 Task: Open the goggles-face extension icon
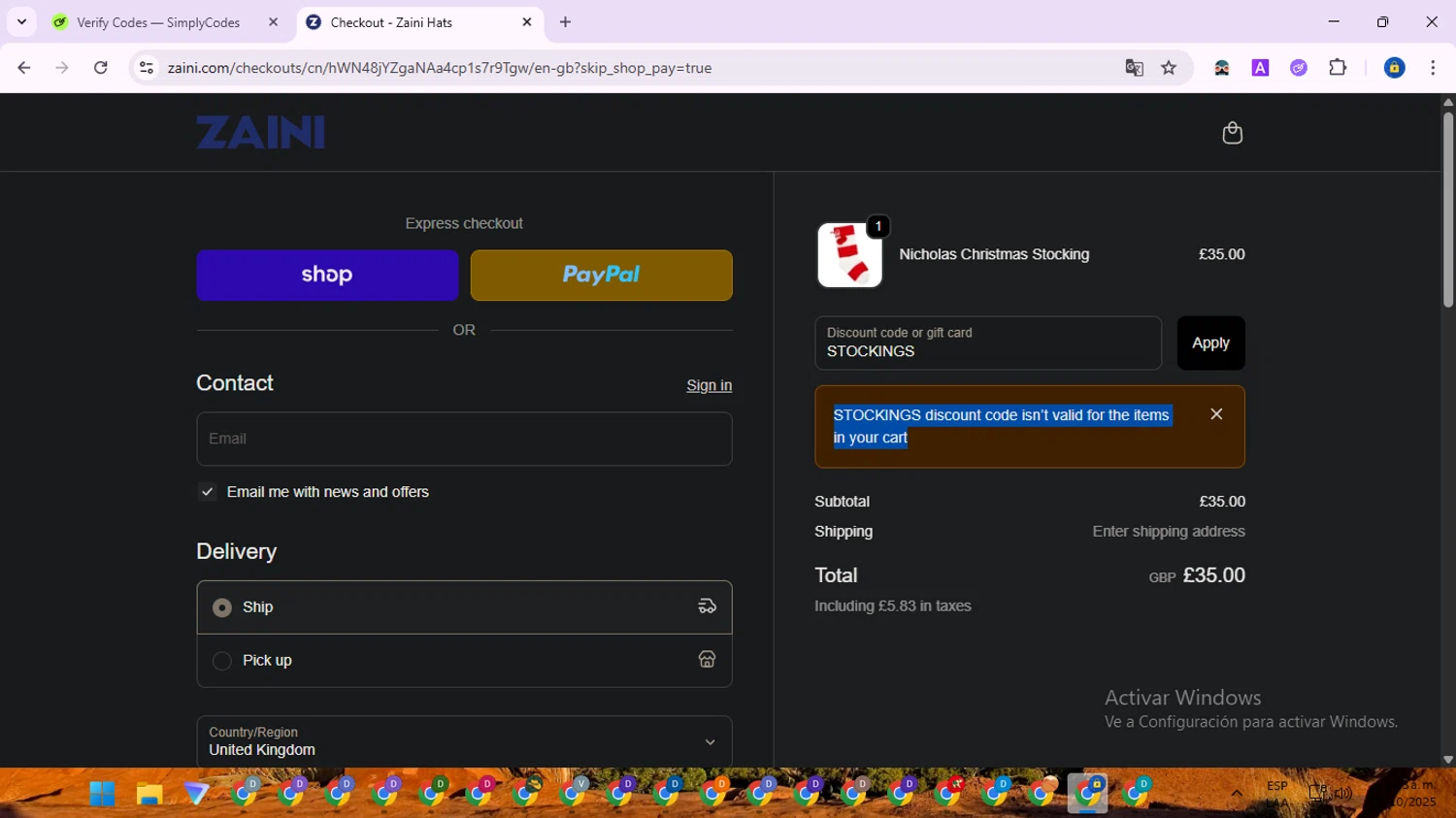point(1222,68)
